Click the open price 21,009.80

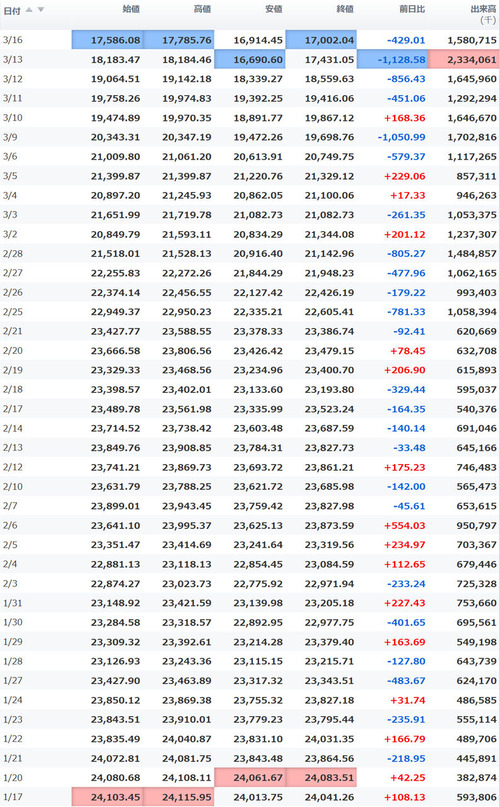pos(115,156)
